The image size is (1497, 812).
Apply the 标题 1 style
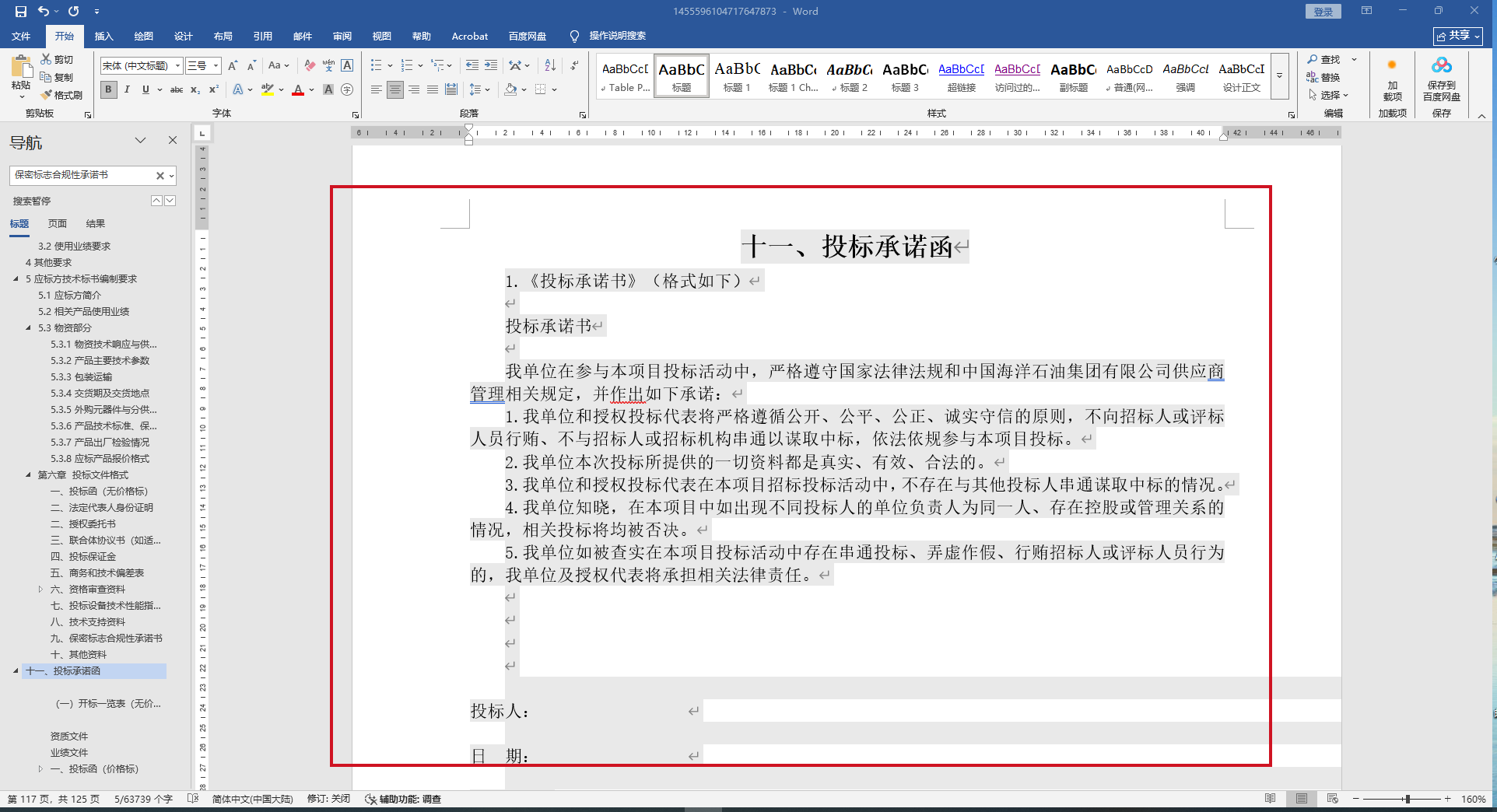tap(736, 76)
